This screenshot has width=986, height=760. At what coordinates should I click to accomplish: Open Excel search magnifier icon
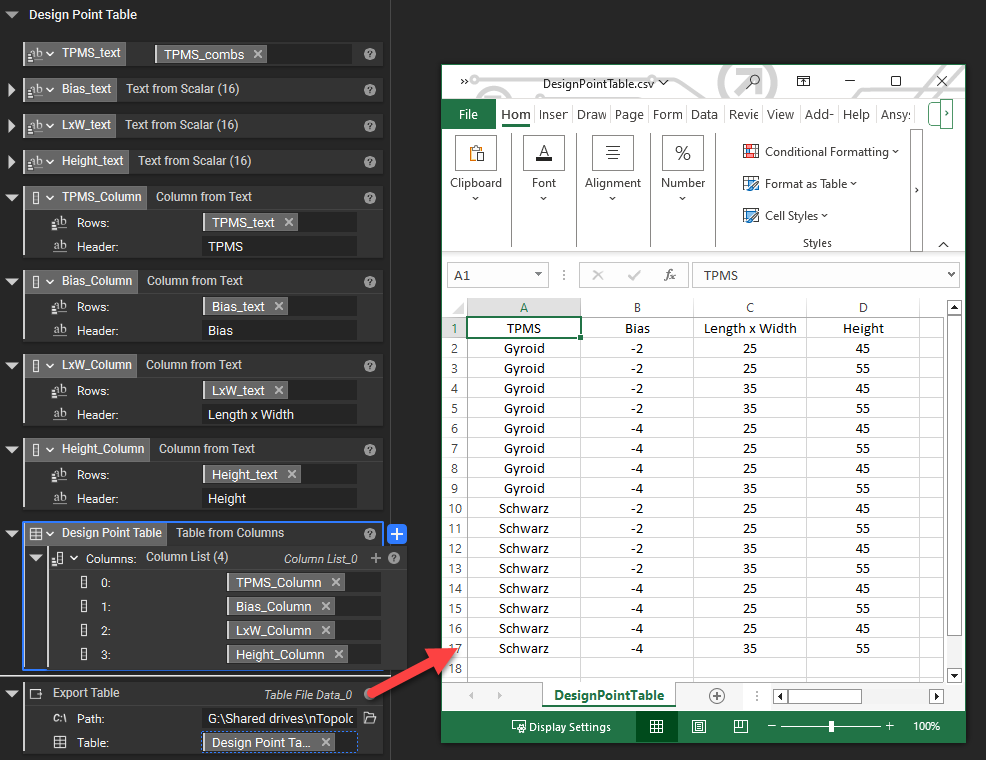point(752,81)
